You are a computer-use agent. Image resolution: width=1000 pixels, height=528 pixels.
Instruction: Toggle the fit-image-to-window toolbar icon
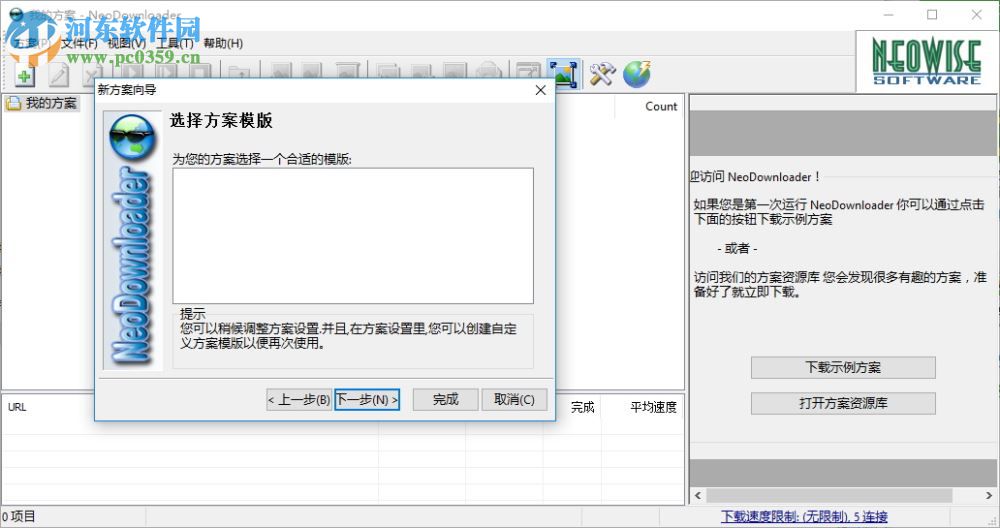564,74
